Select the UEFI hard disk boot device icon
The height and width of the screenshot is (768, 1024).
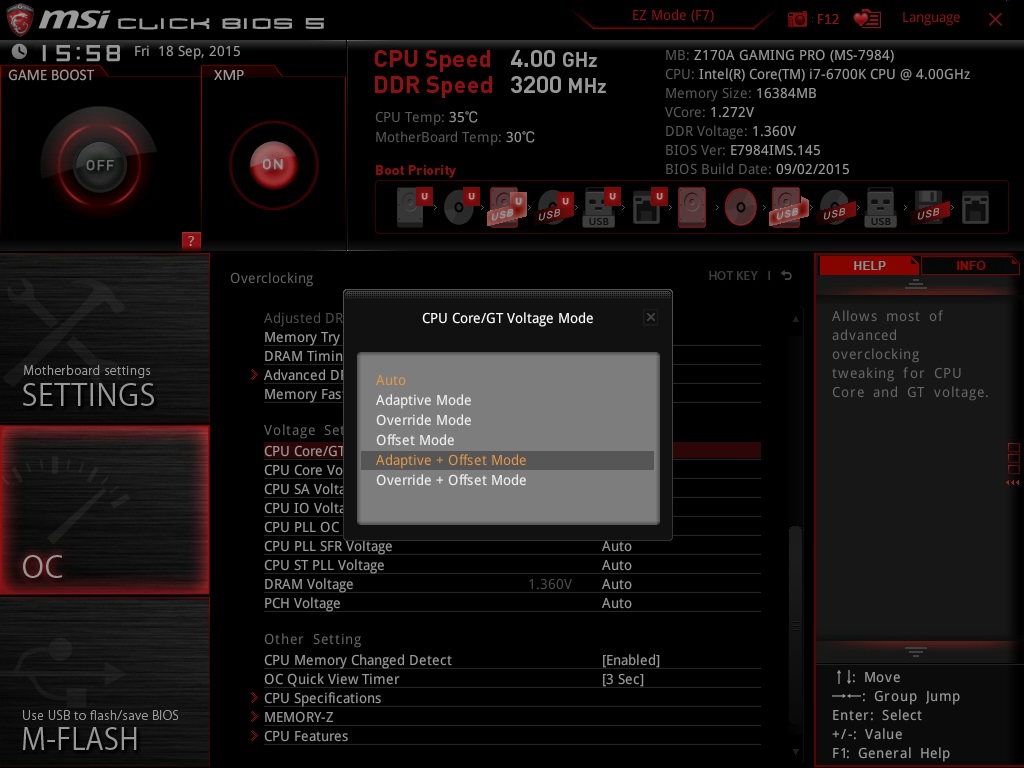[413, 206]
